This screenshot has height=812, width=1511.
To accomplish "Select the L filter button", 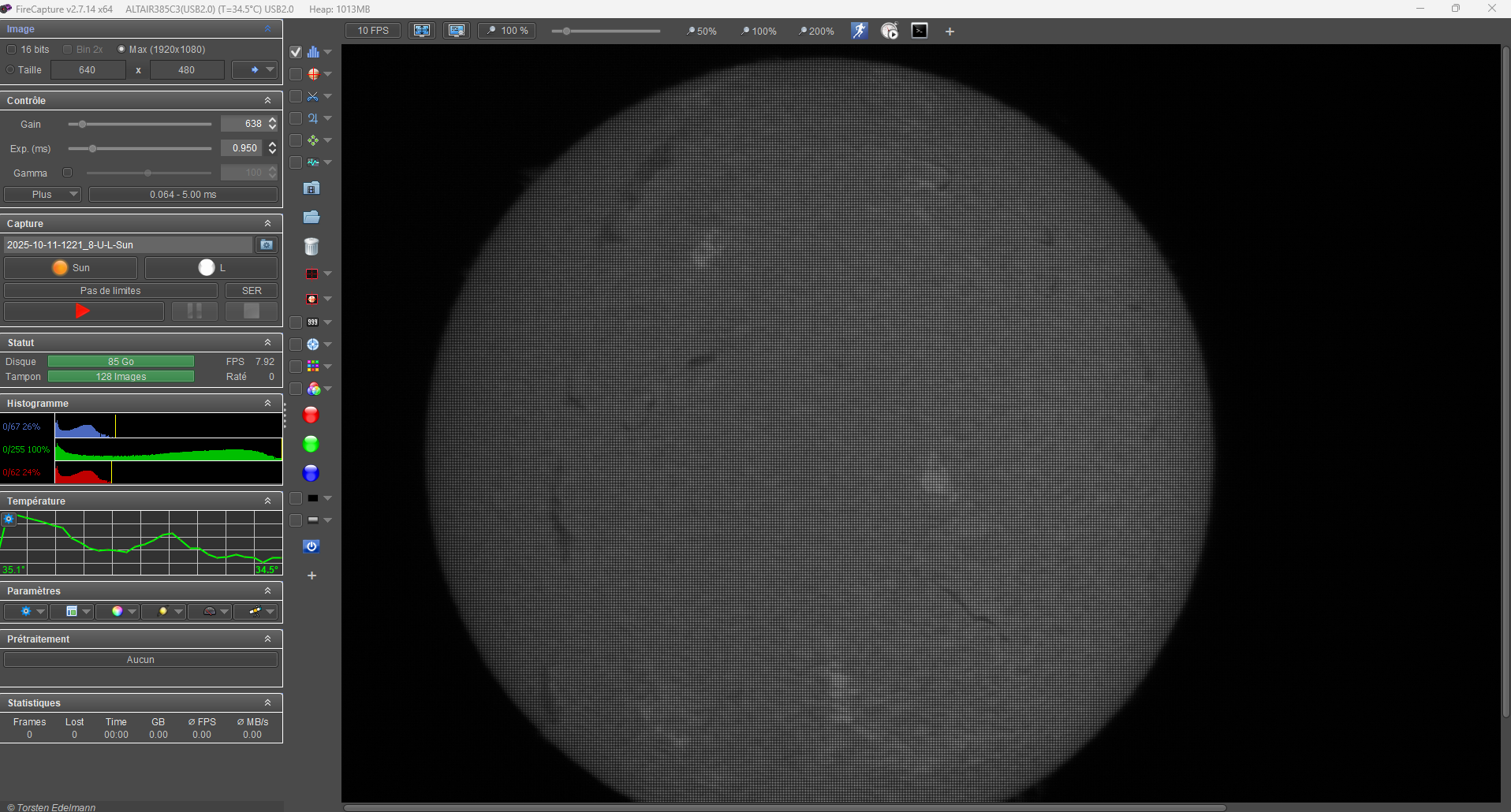I will (x=211, y=268).
